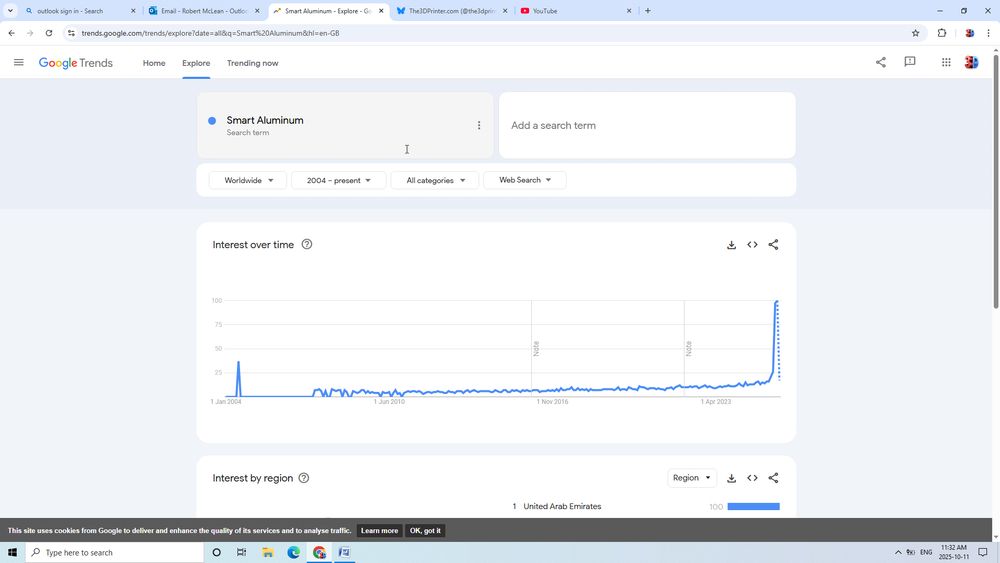1000x563 pixels.
Task: Switch to the YouTube browser tab
Action: pos(575,11)
